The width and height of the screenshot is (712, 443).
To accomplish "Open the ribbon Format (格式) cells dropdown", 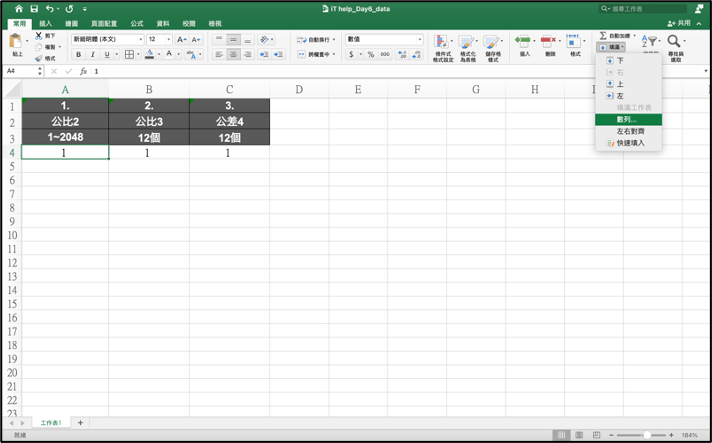I will 575,44.
